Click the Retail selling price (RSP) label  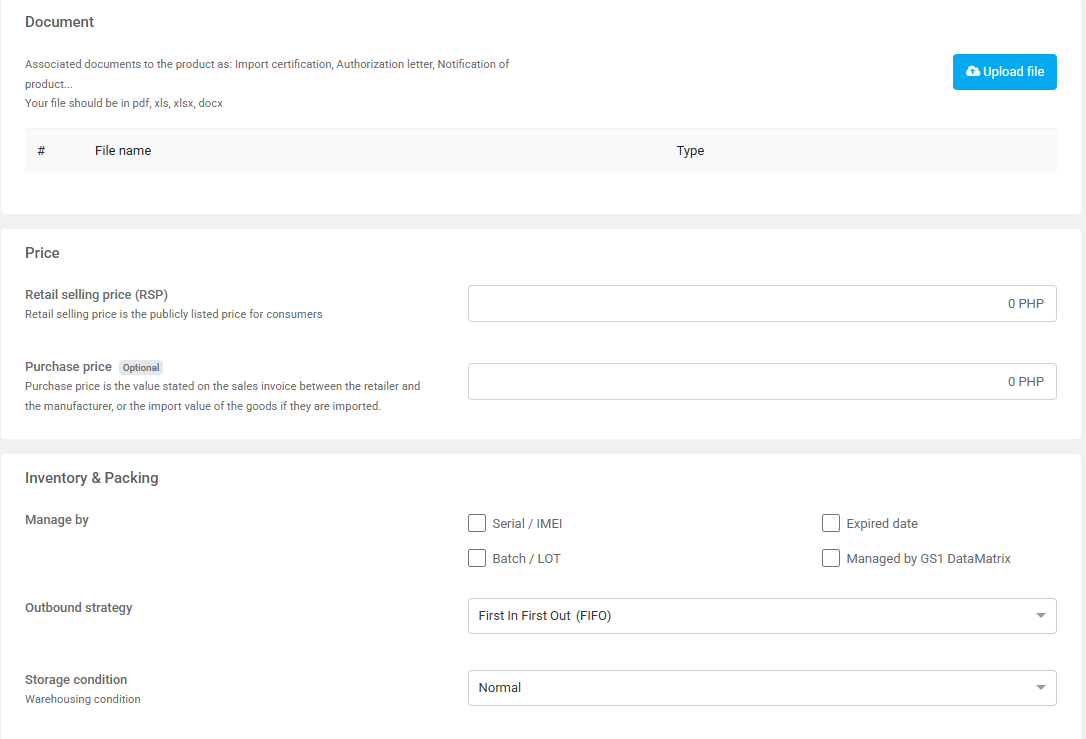96,295
